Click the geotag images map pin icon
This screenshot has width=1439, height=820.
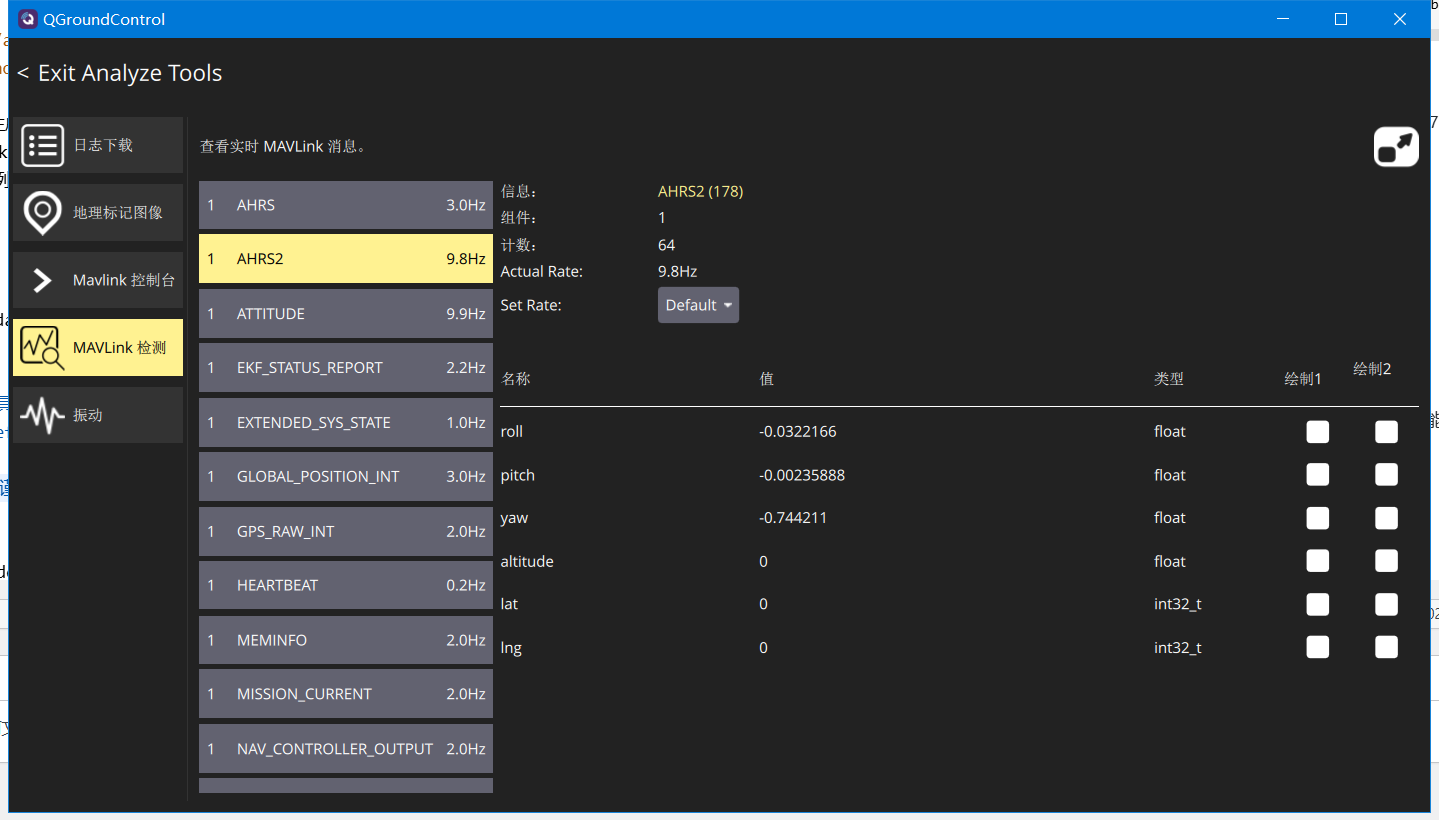pos(43,213)
